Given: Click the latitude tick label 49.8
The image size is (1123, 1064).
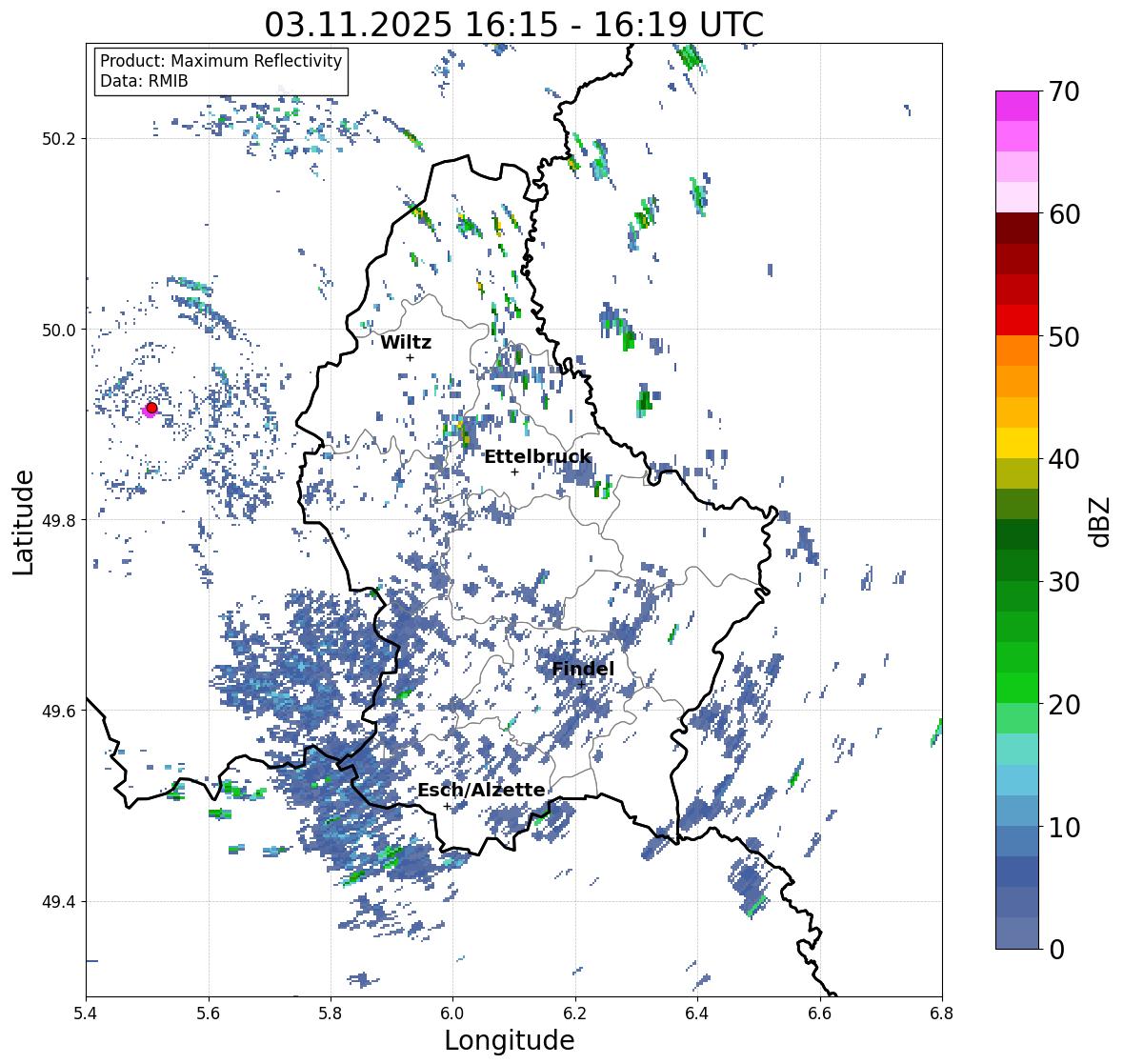Looking at the screenshot, I should (58, 520).
